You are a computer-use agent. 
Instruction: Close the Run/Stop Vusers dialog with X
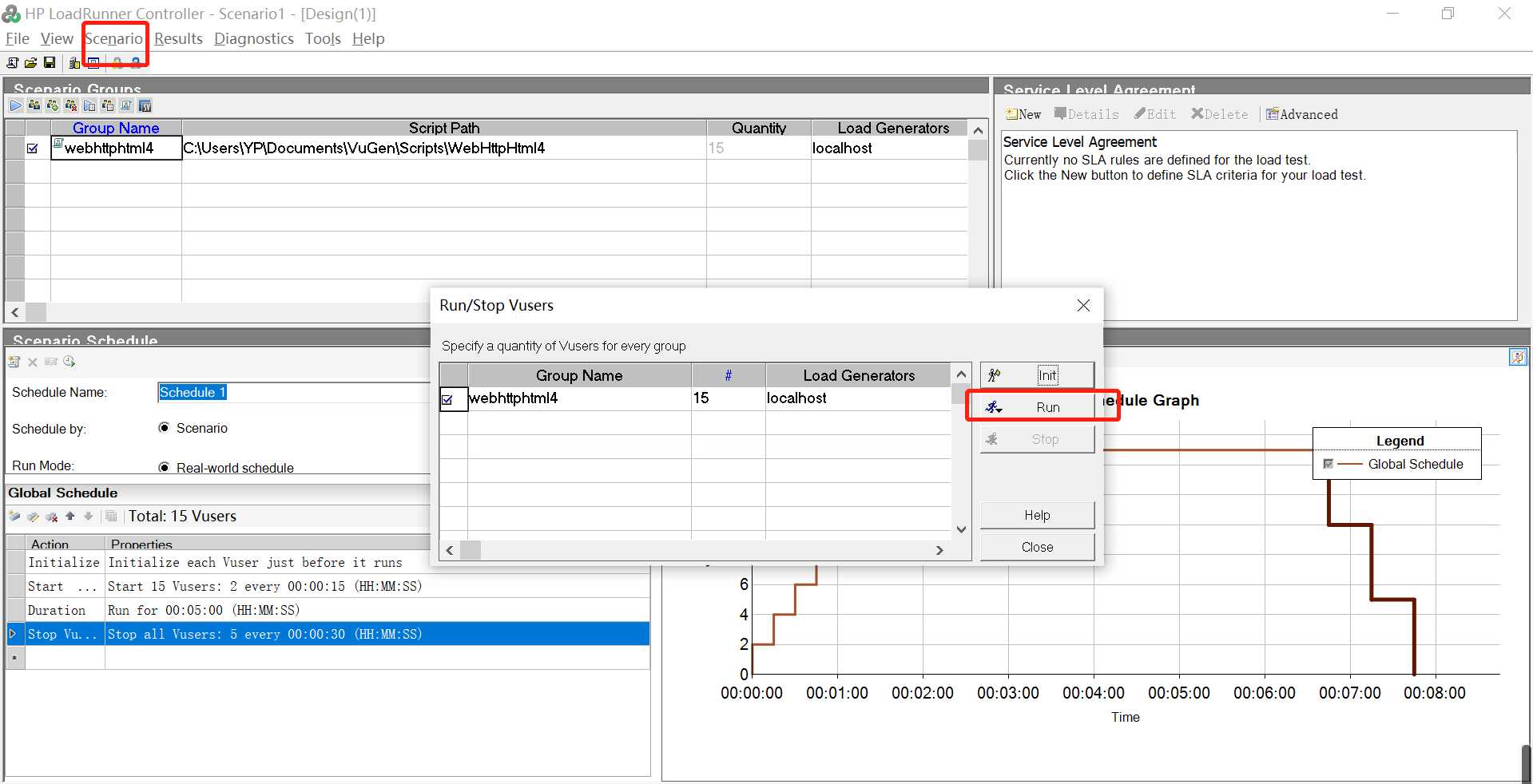click(1083, 305)
